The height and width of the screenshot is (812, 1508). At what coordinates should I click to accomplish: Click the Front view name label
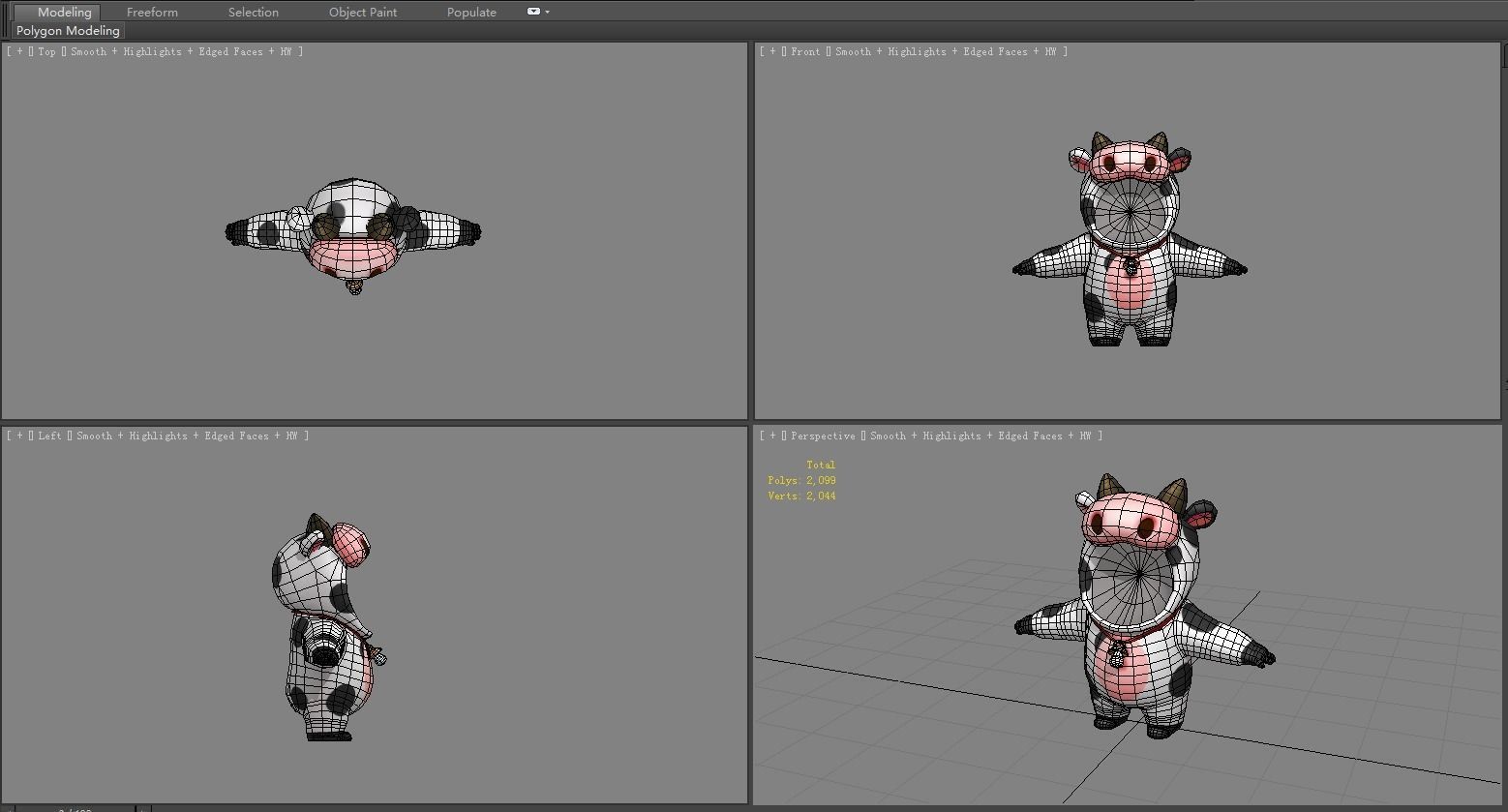tap(805, 51)
